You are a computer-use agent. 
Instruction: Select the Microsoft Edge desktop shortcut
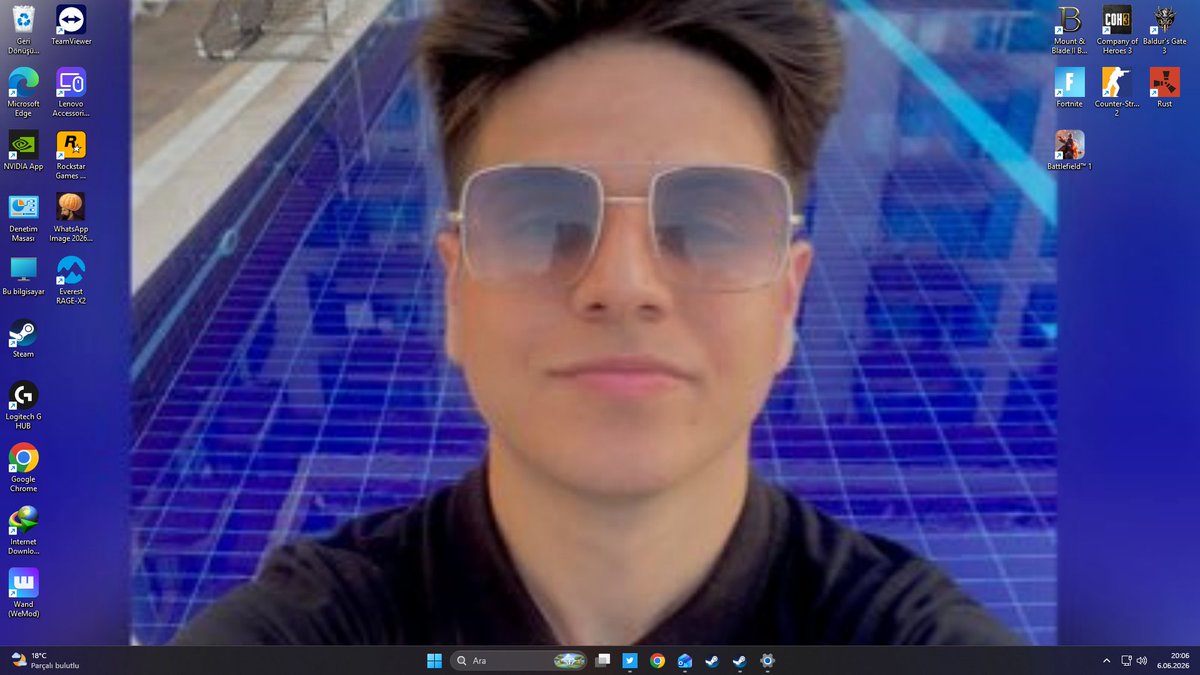23,92
